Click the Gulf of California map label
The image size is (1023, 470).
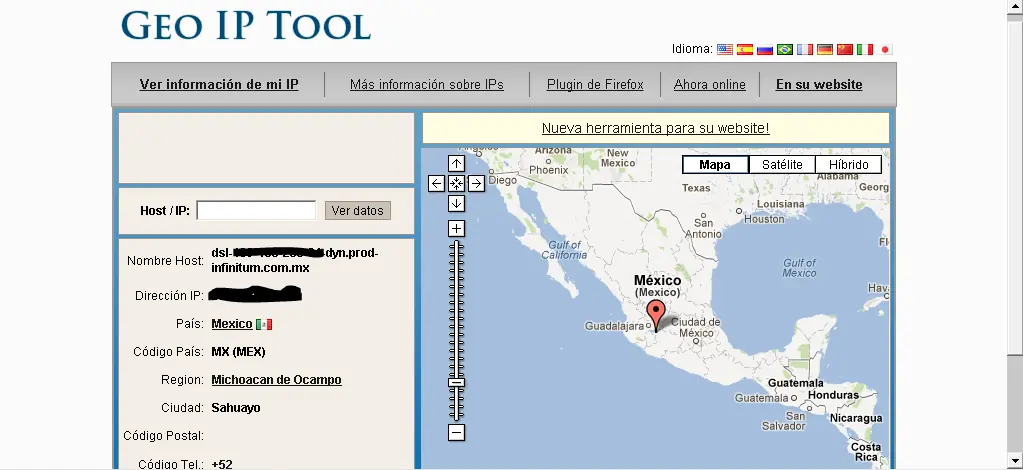pos(564,250)
